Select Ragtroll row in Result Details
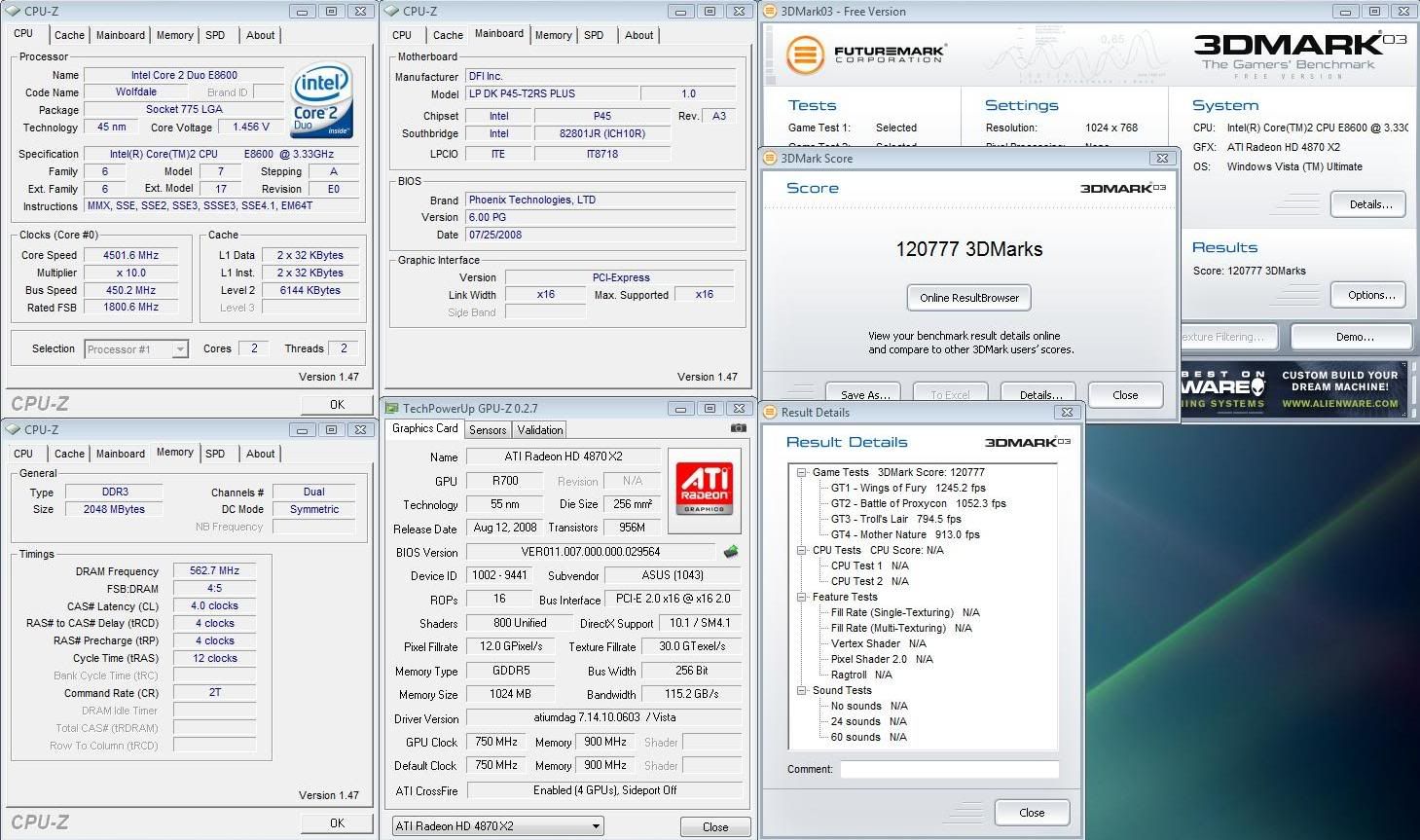This screenshot has width=1420, height=840. click(861, 675)
